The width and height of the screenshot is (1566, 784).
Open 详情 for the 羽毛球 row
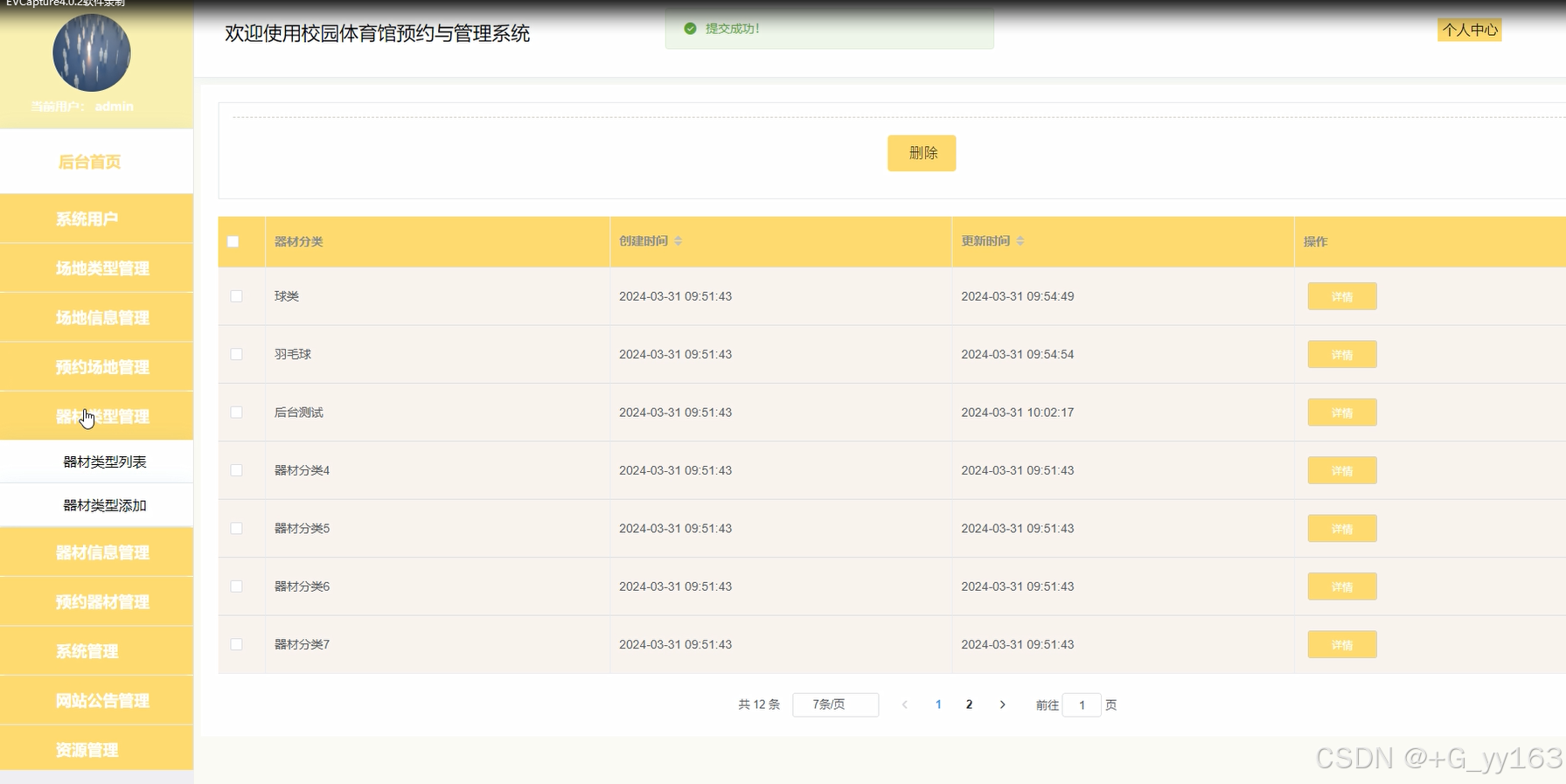point(1342,354)
